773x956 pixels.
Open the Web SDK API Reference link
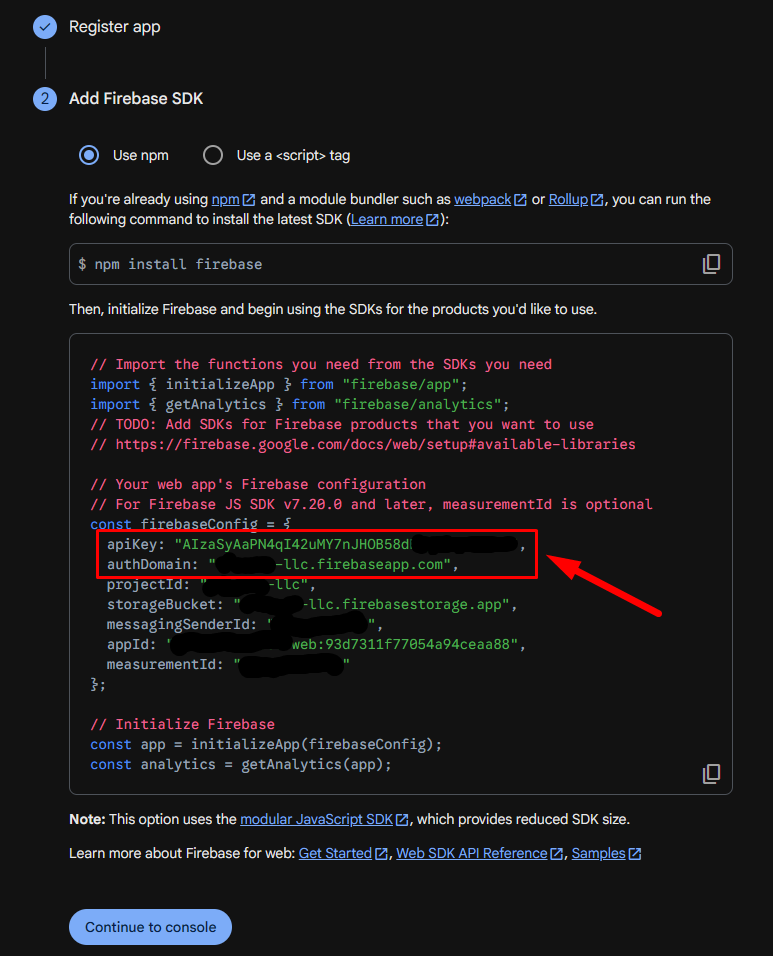(479, 854)
